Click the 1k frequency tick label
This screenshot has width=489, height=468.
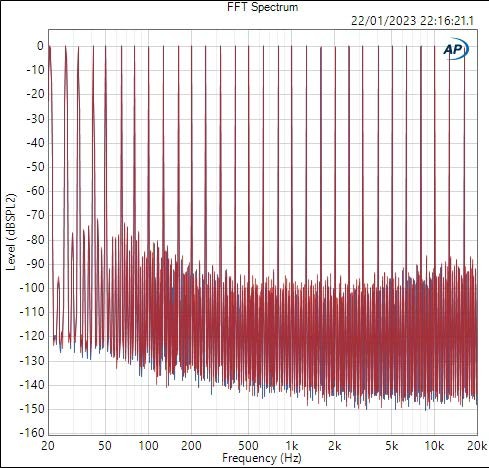tap(292, 446)
